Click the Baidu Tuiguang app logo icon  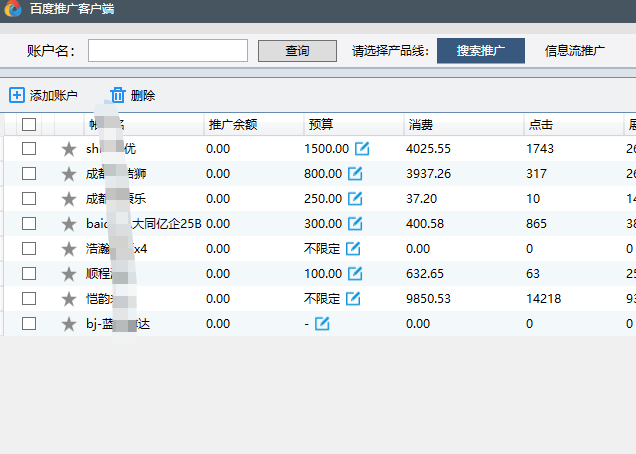[13, 8]
